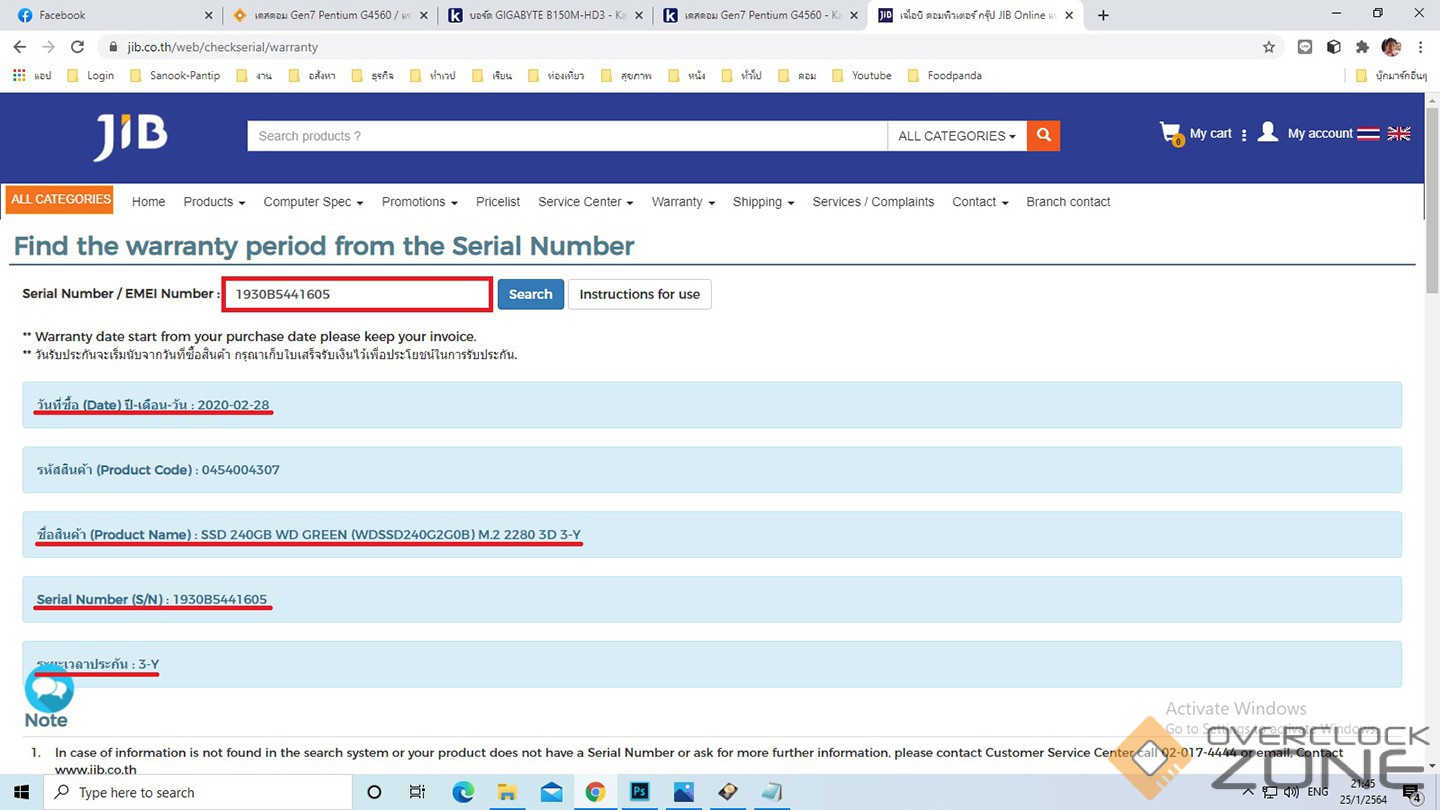The width and height of the screenshot is (1440, 810).
Task: Reload the page in Chrome
Action: point(77,47)
